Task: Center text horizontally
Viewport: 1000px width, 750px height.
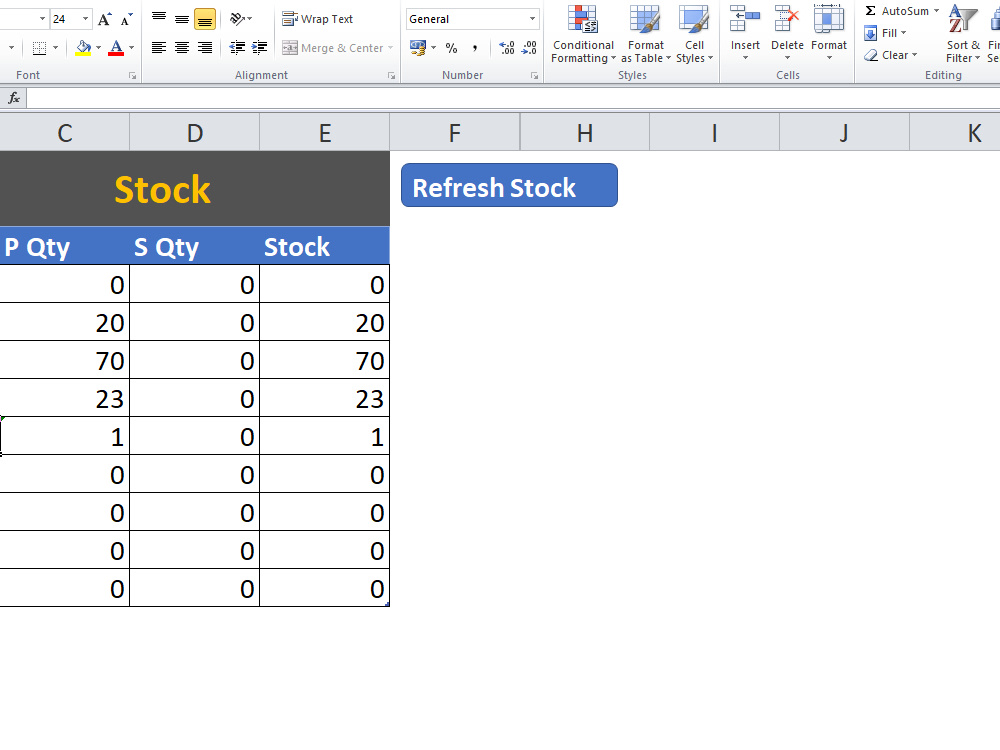Action: [x=182, y=48]
